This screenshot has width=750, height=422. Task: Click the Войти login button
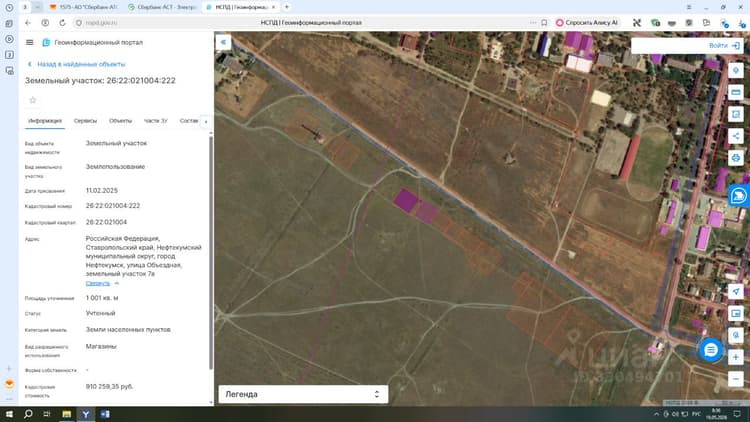(x=724, y=45)
